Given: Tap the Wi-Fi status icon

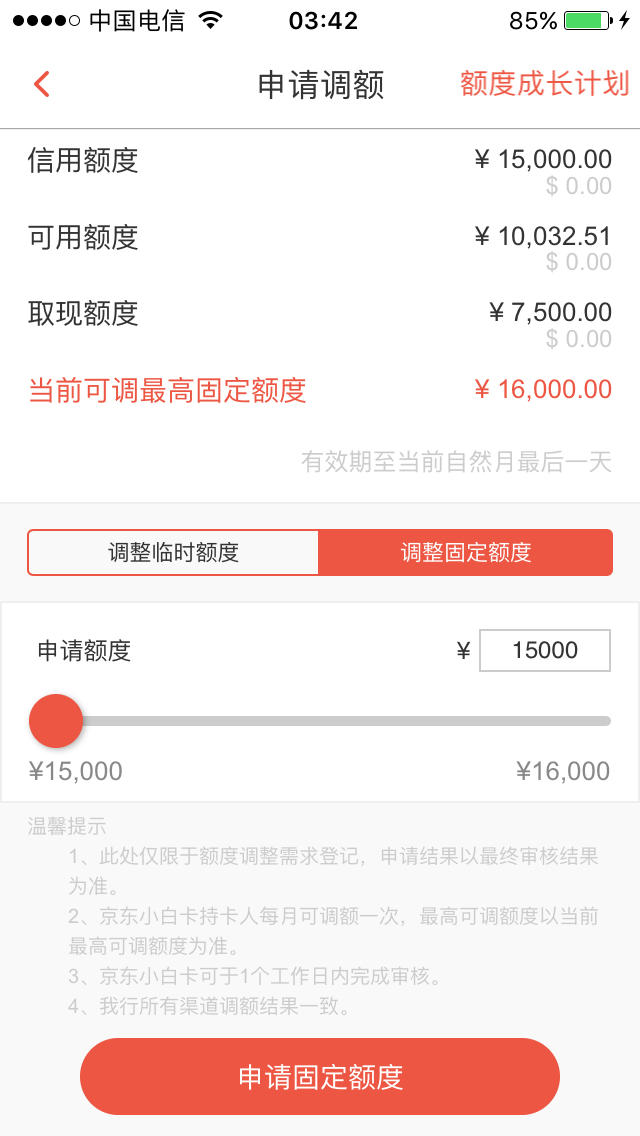Looking at the screenshot, I should [210, 20].
